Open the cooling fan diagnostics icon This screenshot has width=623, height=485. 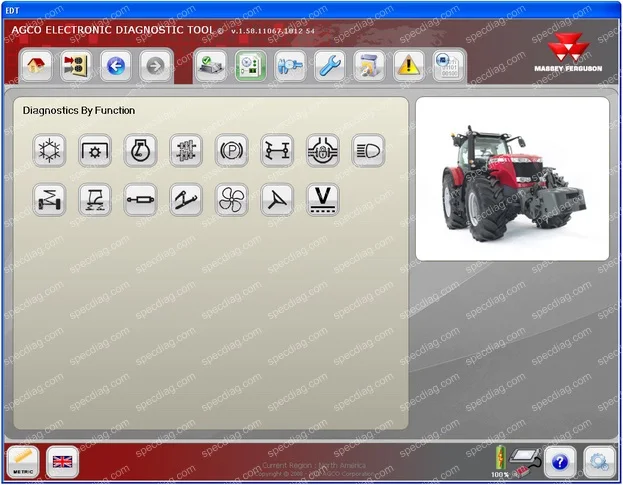(232, 199)
